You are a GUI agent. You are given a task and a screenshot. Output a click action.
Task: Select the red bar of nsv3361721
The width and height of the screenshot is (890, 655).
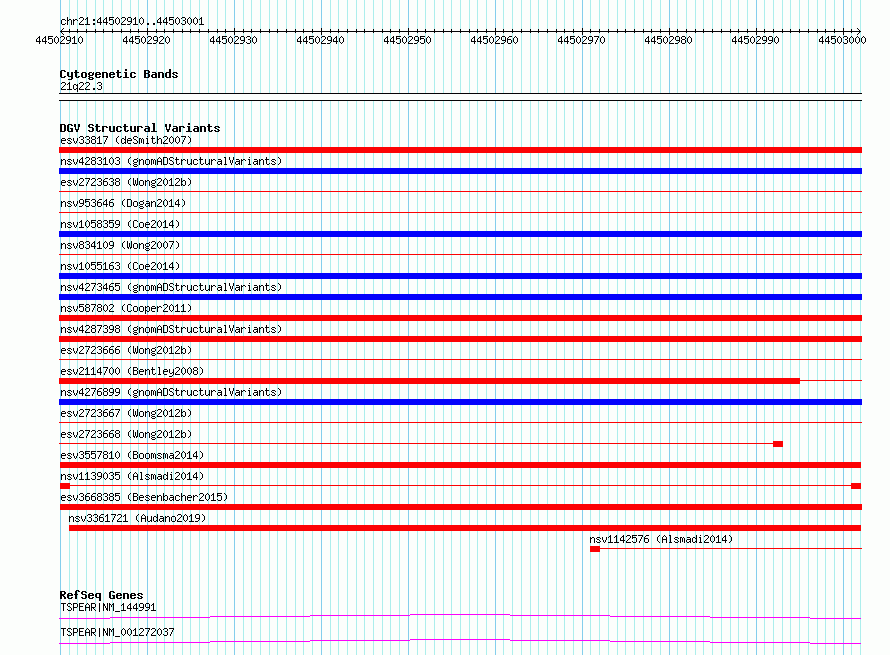tap(465, 528)
